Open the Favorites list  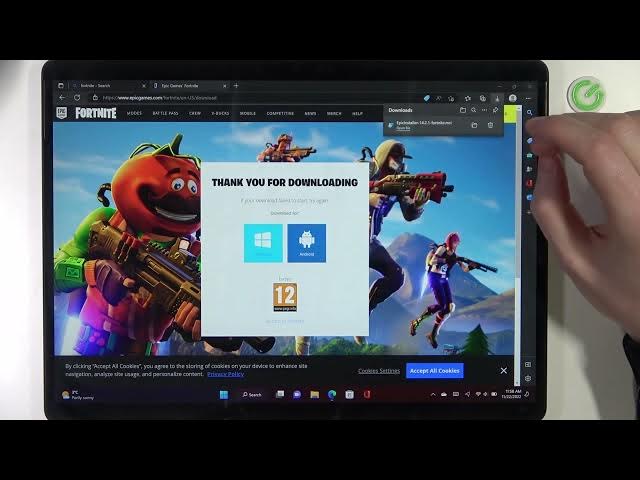pyautogui.click(x=468, y=98)
